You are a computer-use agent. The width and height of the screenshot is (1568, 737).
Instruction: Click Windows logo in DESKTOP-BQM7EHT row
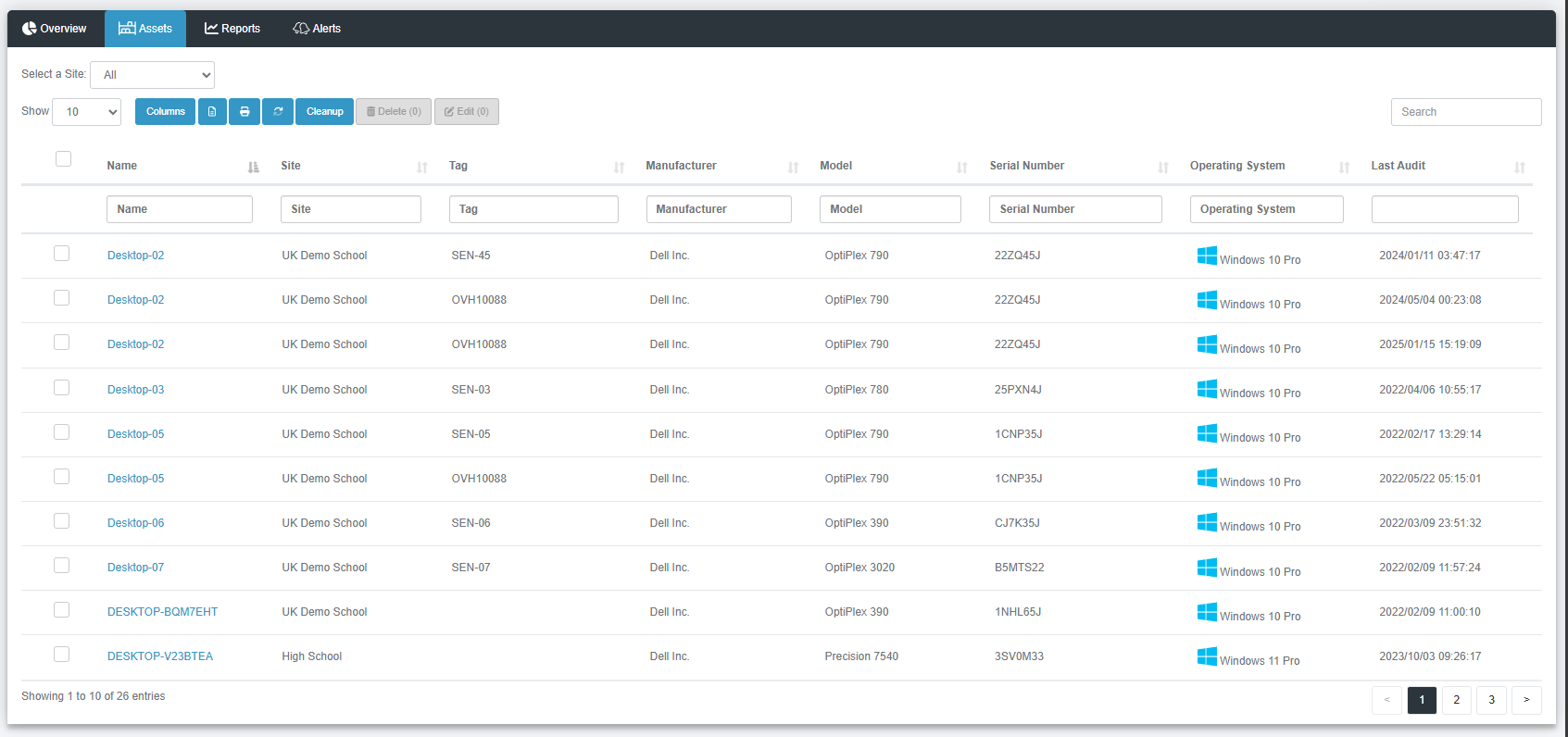coord(1207,612)
